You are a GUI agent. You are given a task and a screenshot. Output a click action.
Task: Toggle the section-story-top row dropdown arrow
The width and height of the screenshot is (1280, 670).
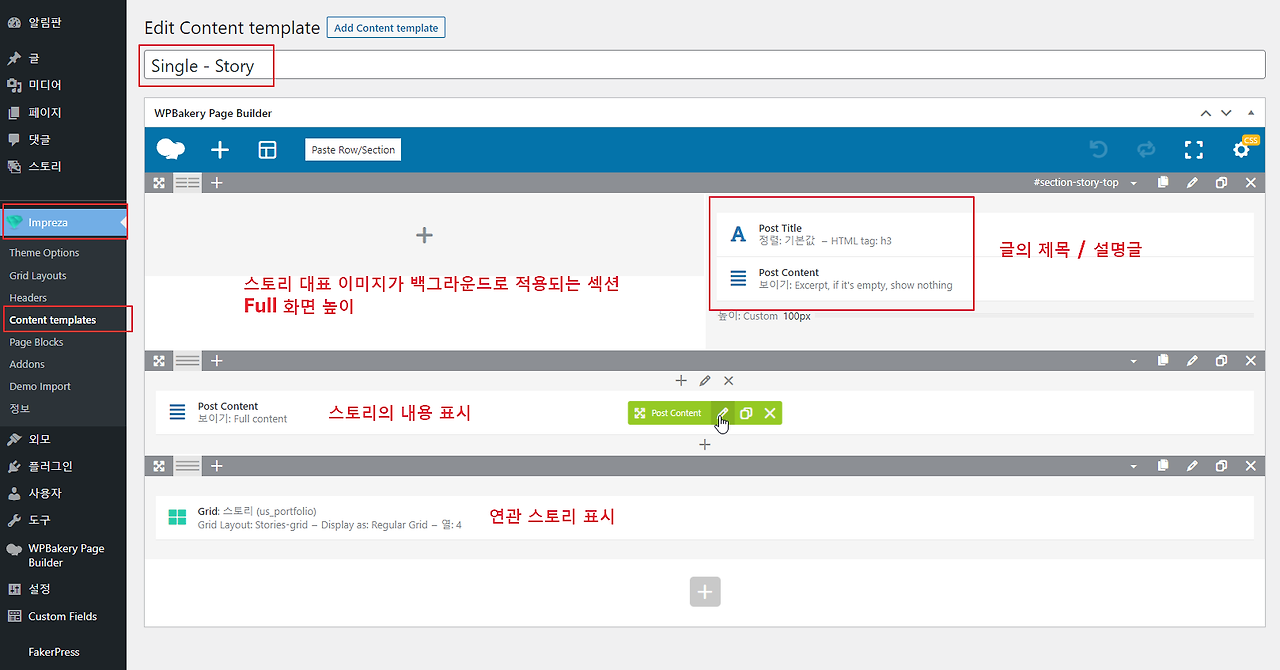1133,184
